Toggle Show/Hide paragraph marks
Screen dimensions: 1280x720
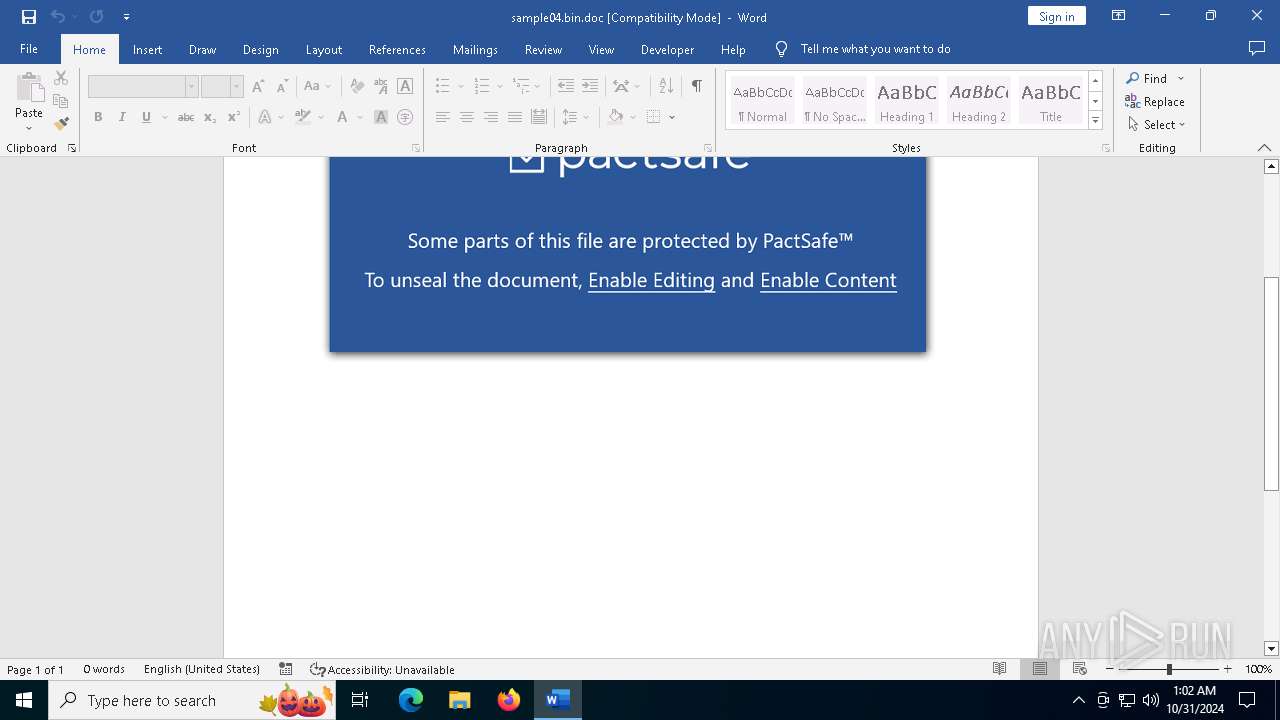pyautogui.click(x=696, y=86)
